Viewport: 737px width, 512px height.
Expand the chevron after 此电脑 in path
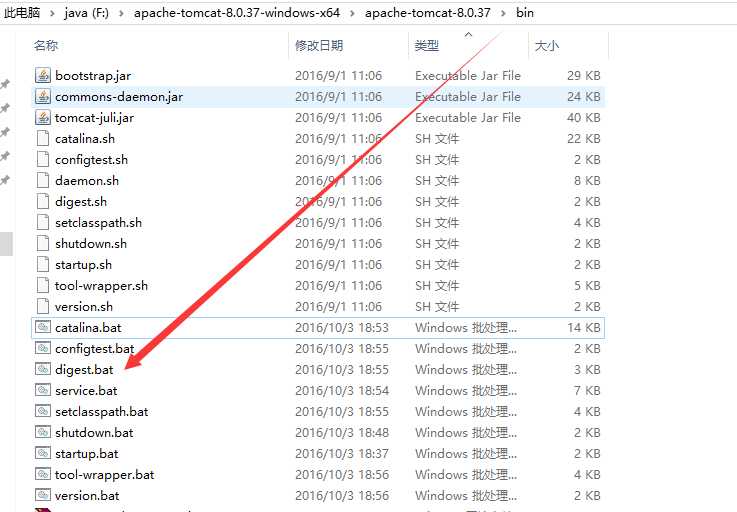tap(52, 13)
